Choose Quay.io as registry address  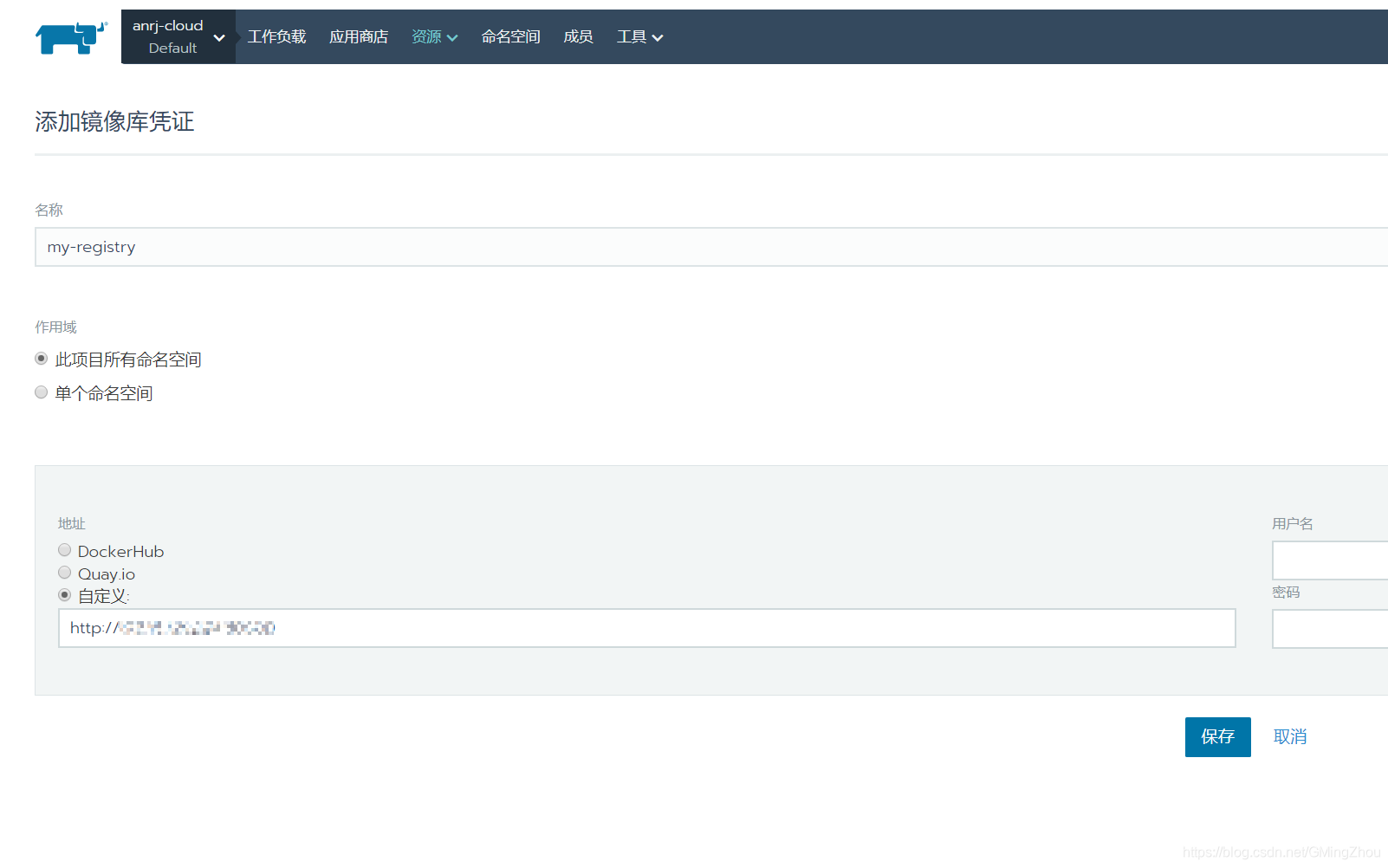click(x=64, y=573)
